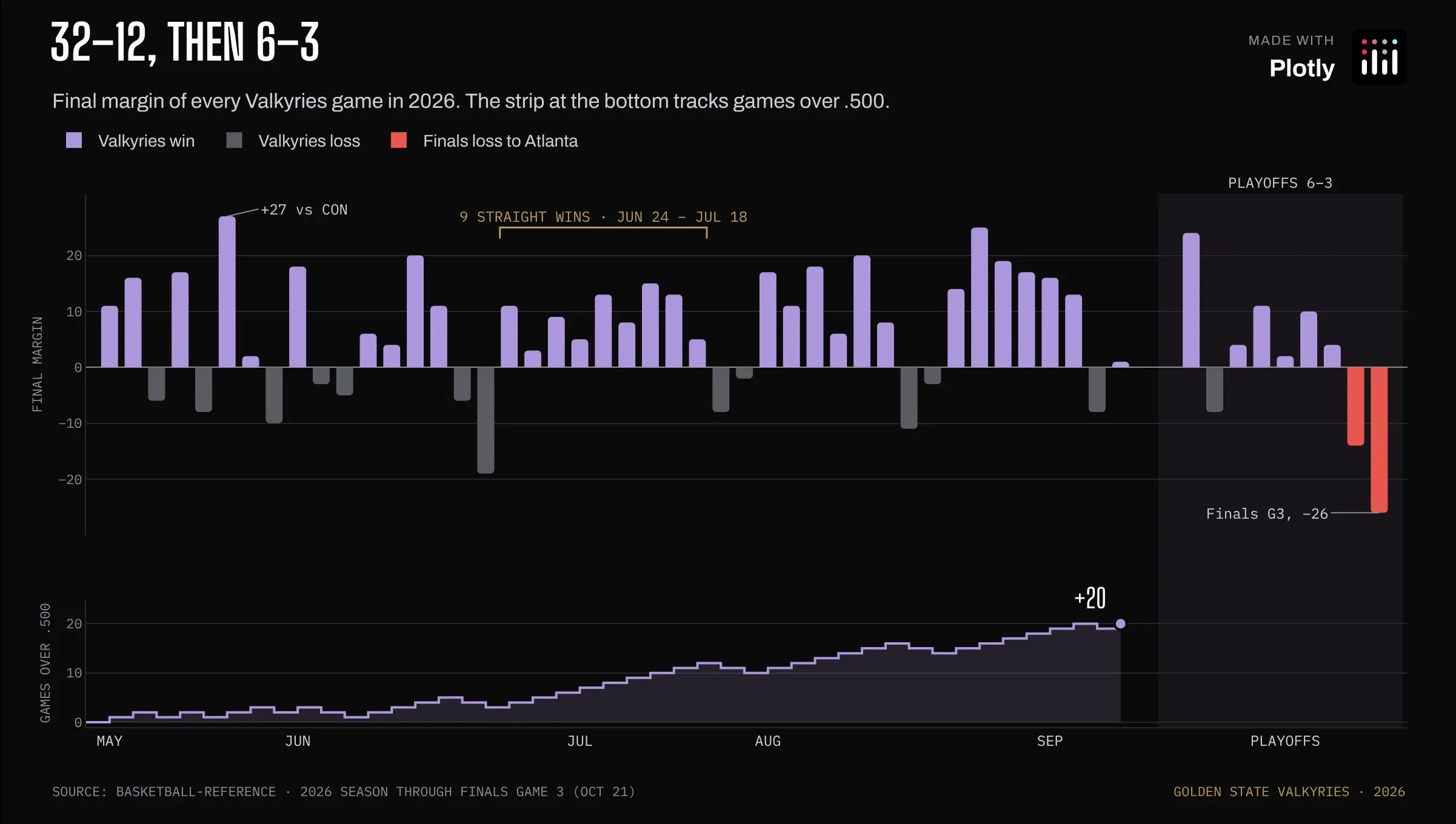The height and width of the screenshot is (824, 1456).
Task: Select the shorter red Finals loss bar
Action: [1355, 407]
